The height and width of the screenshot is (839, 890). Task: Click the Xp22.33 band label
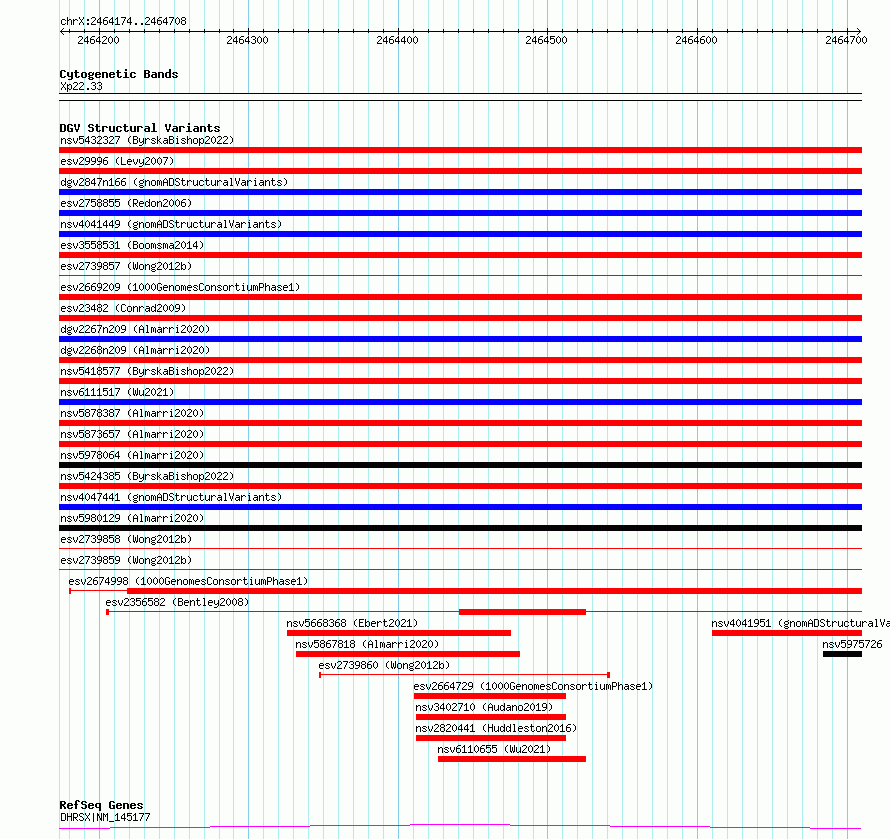click(x=81, y=86)
